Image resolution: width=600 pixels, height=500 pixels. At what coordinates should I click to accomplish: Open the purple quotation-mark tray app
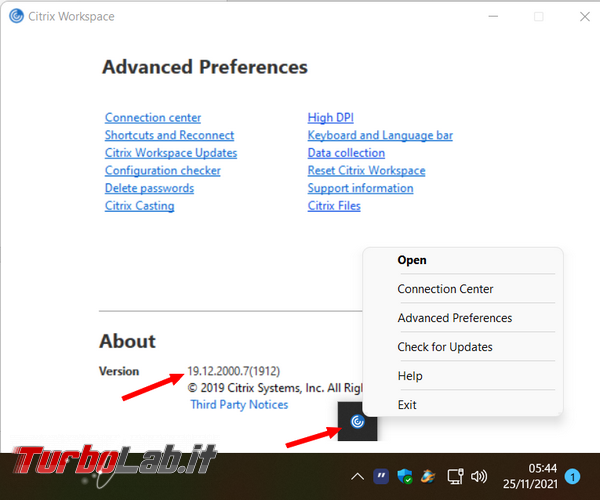(x=381, y=476)
